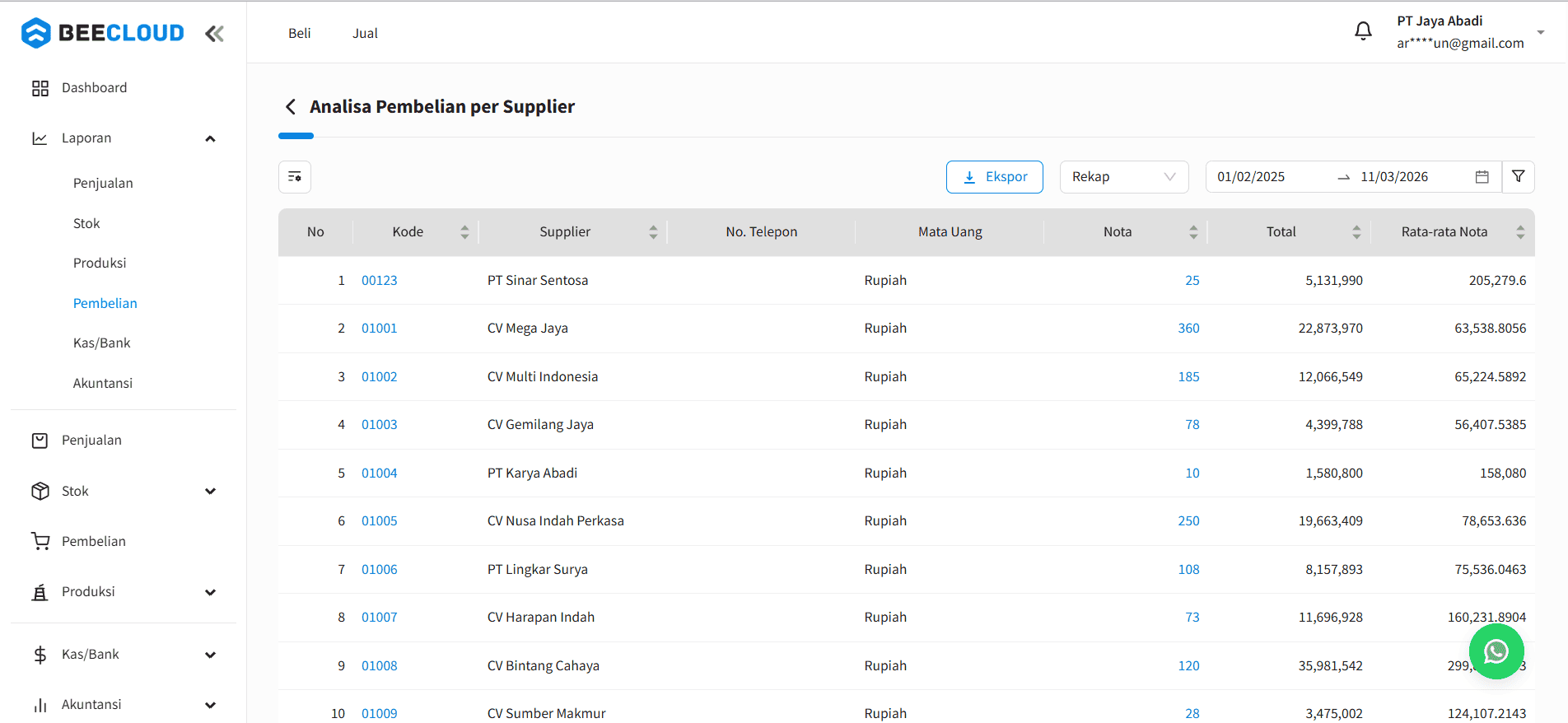Collapse the Laporan menu section

point(210,138)
